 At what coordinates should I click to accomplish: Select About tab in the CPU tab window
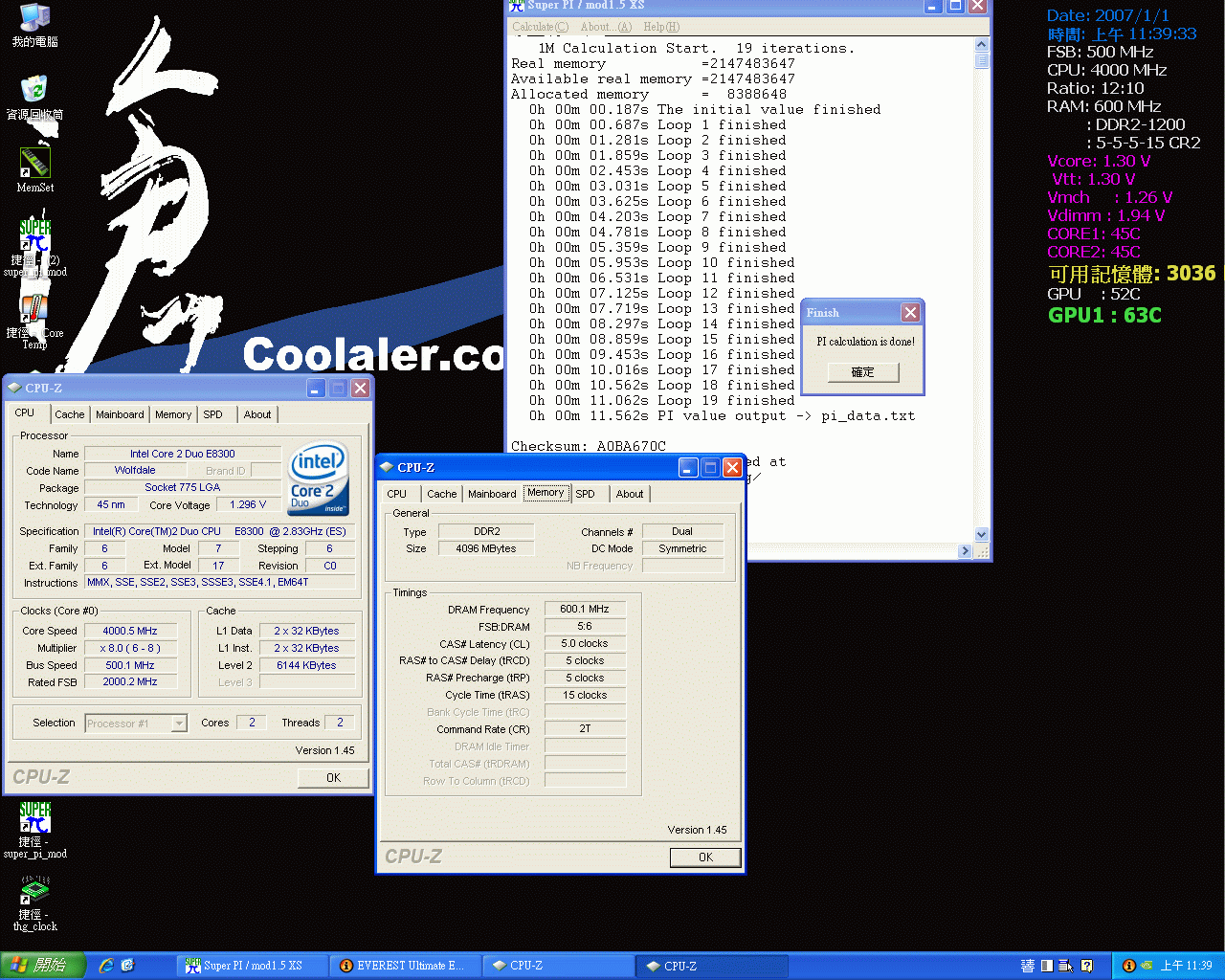[x=257, y=414]
